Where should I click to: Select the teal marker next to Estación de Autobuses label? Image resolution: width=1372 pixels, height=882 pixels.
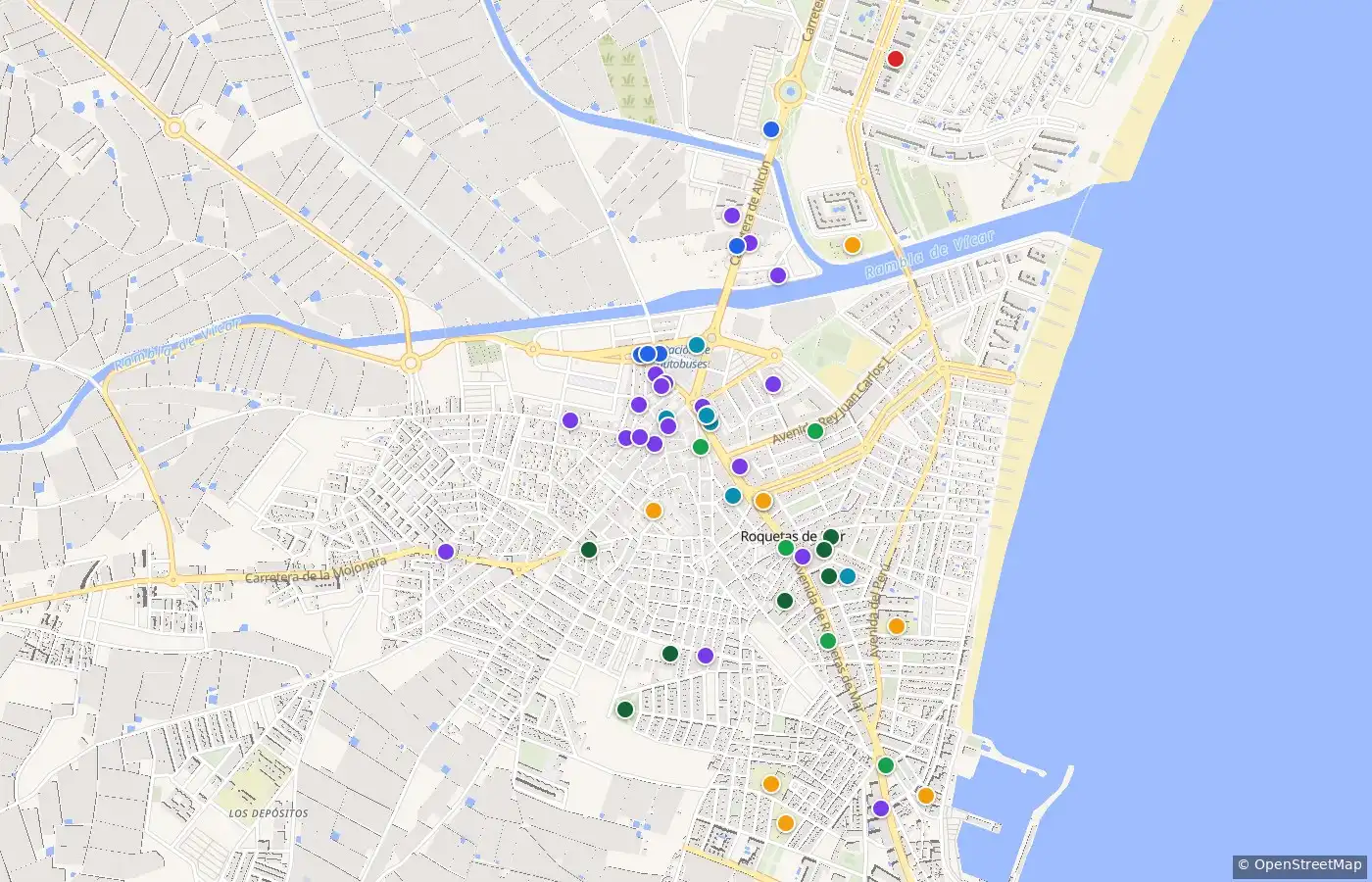pyautogui.click(x=697, y=345)
